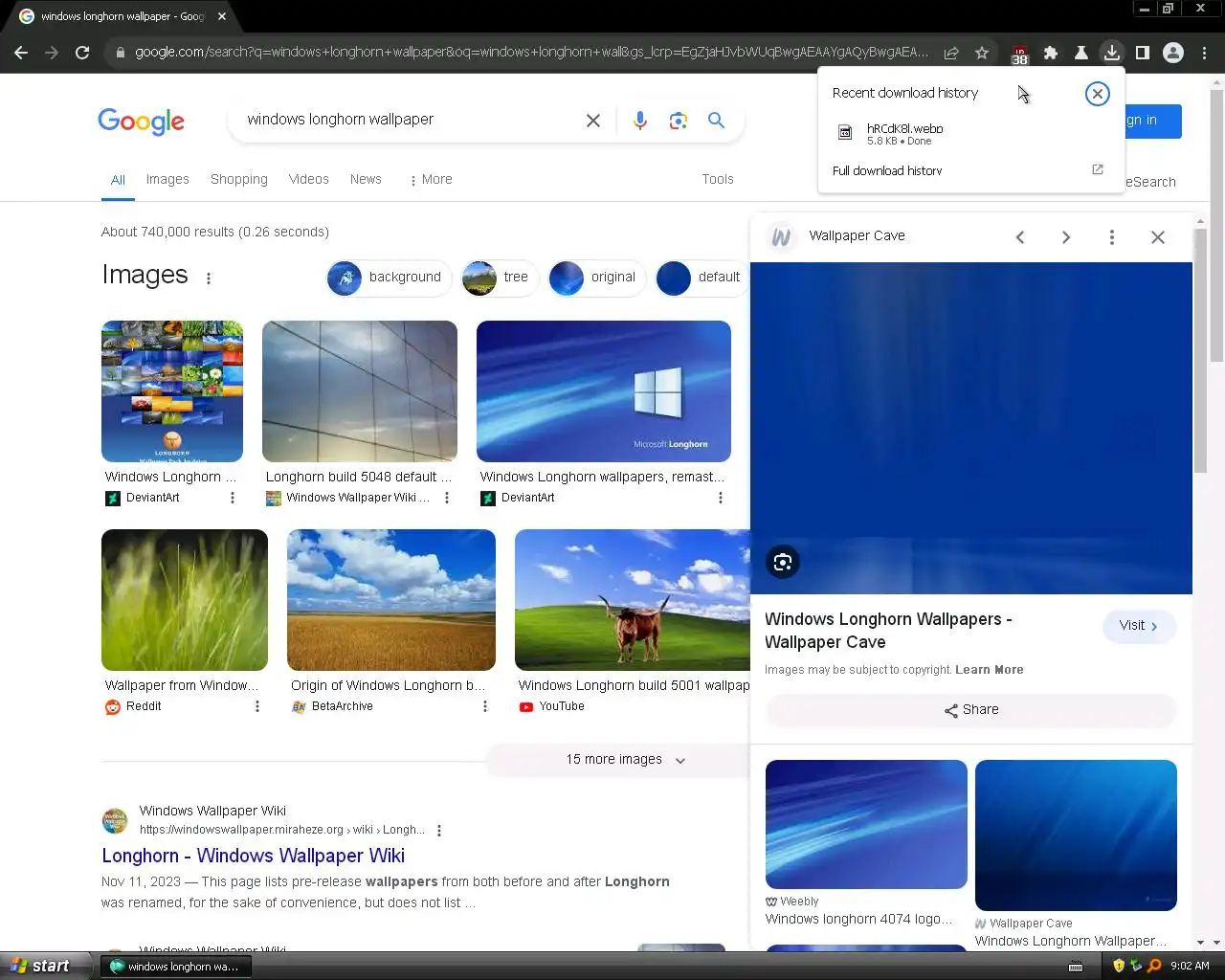This screenshot has width=1225, height=980.
Task: Click the Chrome Labs flask icon
Action: pos(1081,53)
